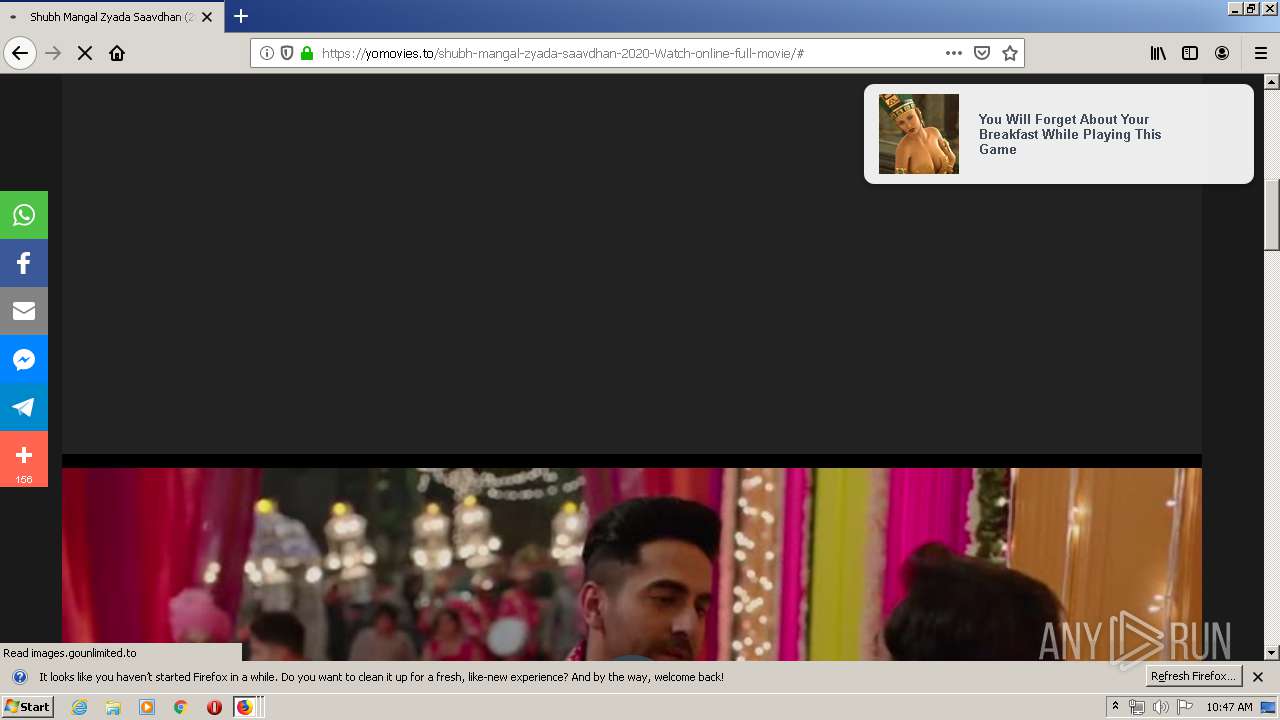Screen dimensions: 1280x720
Task: Bookmark this page with the star
Action: 1010,53
